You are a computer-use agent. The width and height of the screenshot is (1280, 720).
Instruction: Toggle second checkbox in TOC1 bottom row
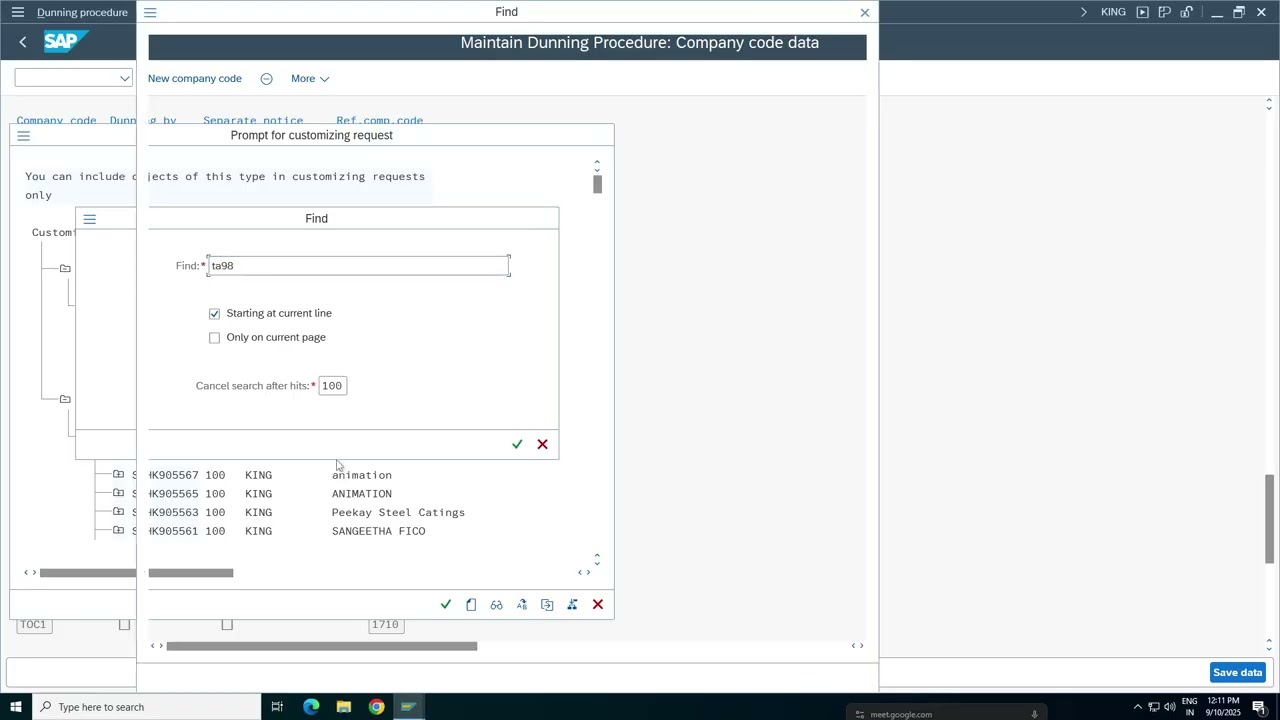[227, 625]
